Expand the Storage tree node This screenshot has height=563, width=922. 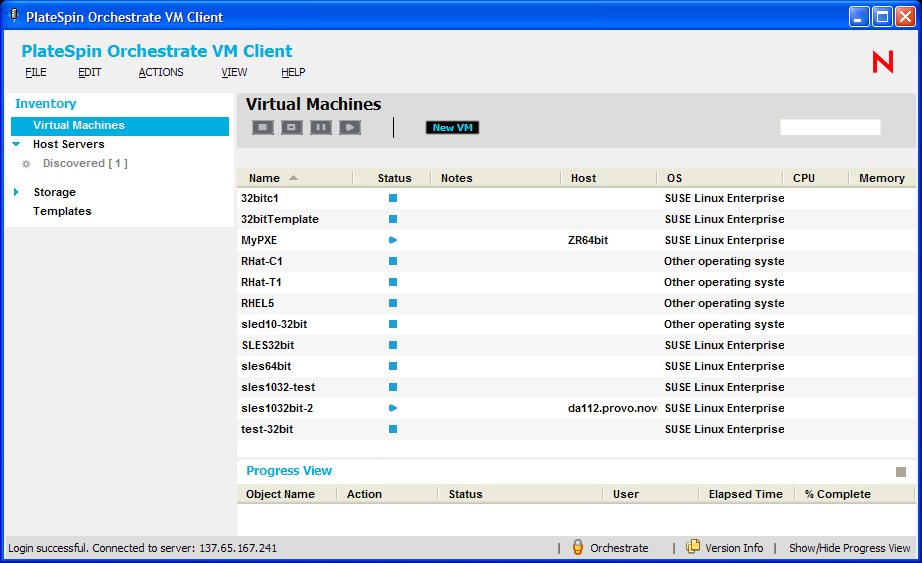17,192
